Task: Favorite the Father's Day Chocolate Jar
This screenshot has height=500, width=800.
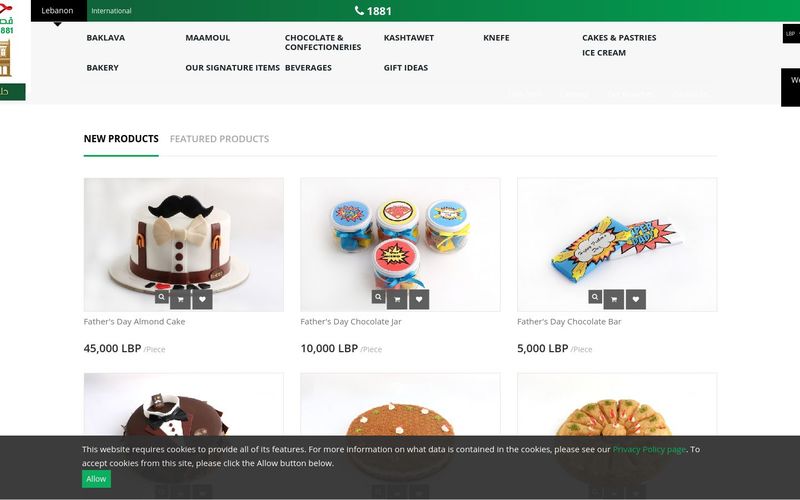Action: coord(419,299)
